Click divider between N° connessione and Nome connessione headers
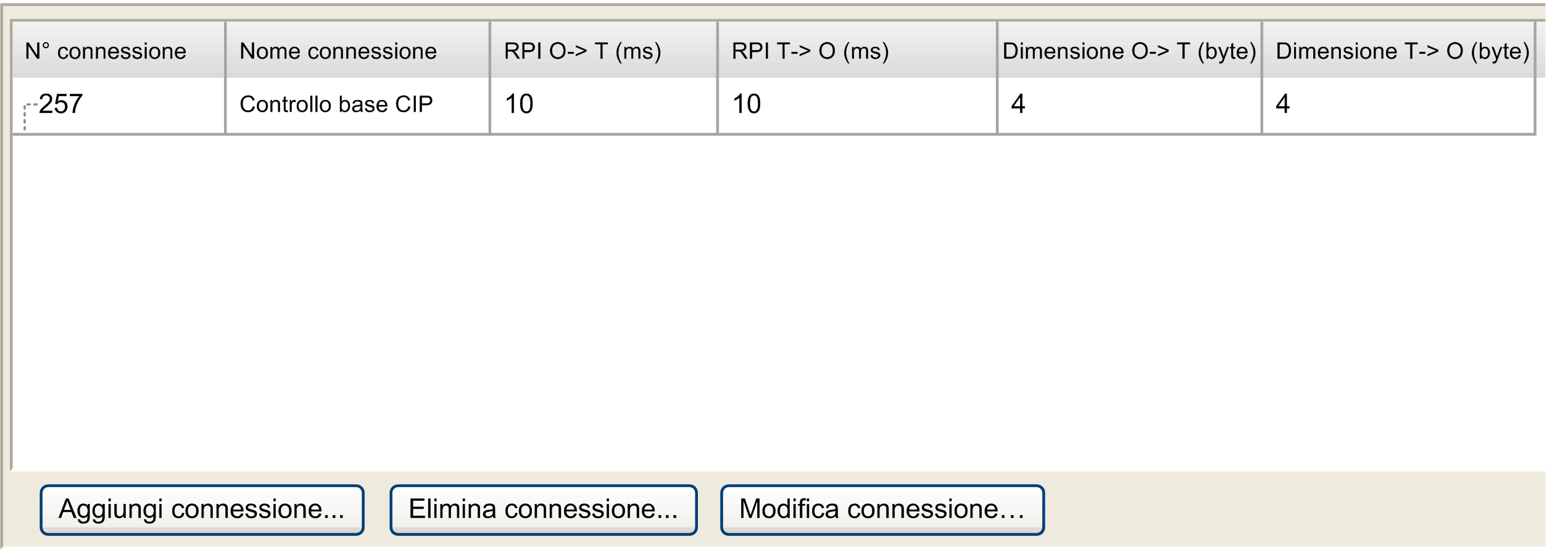 (226, 51)
